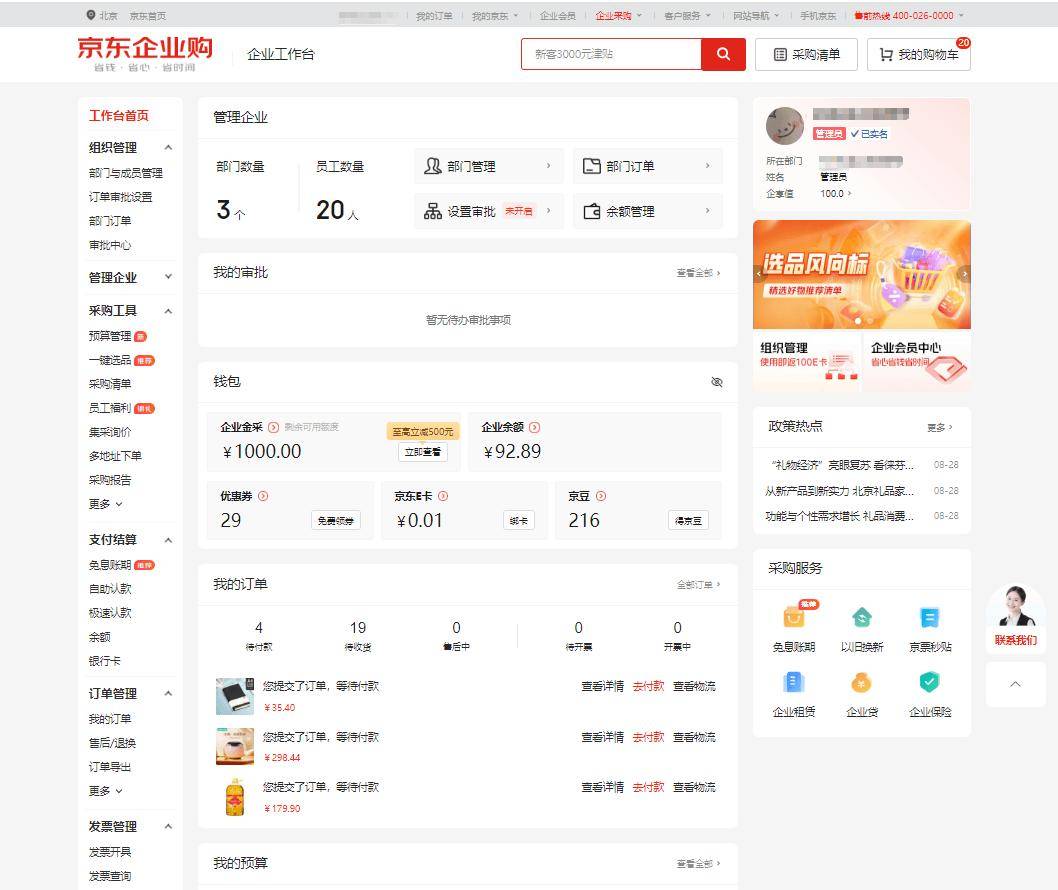
Task: Click 得京豆 button
Action: pyautogui.click(x=688, y=520)
